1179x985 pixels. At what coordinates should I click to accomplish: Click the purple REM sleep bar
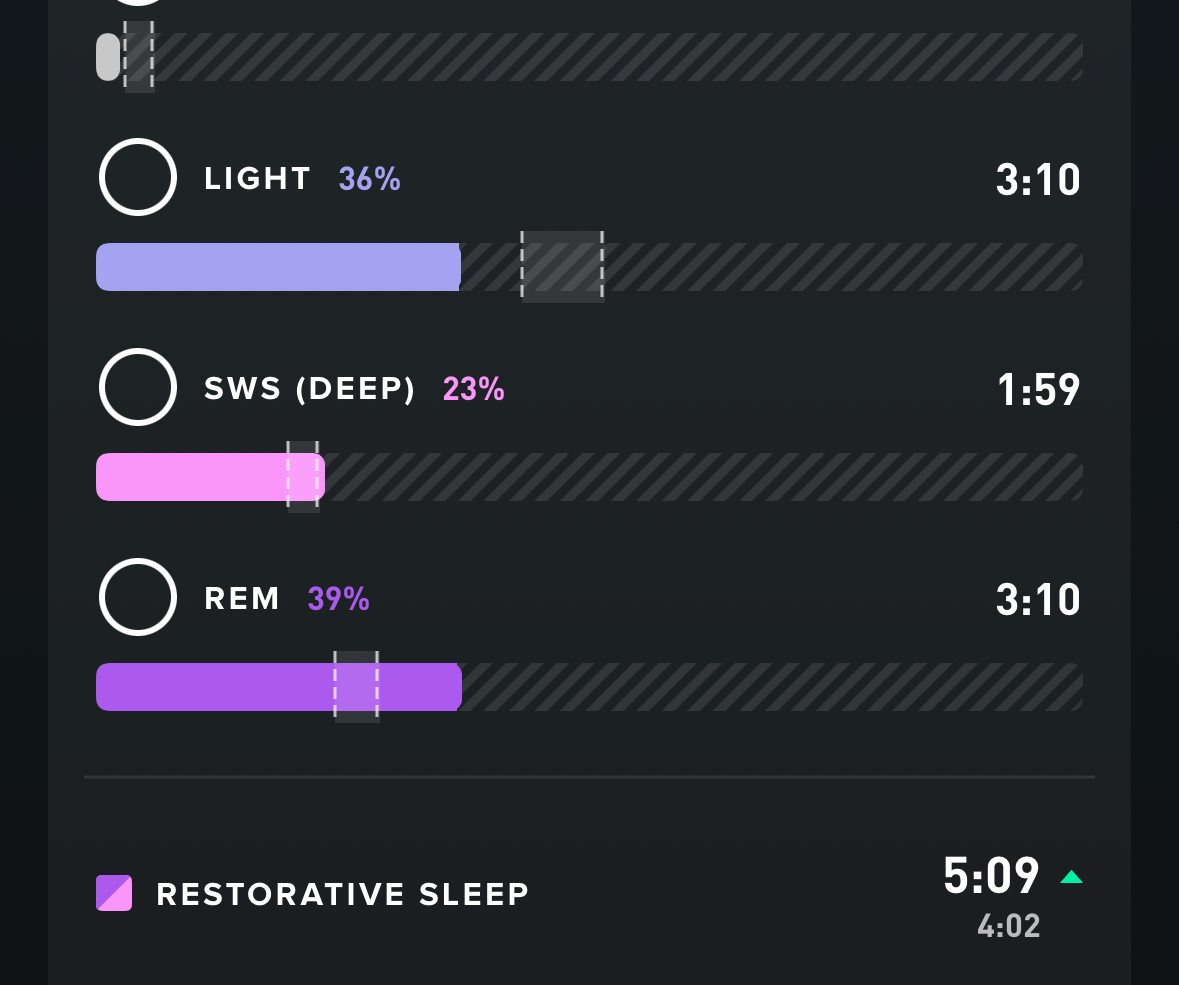coord(279,686)
